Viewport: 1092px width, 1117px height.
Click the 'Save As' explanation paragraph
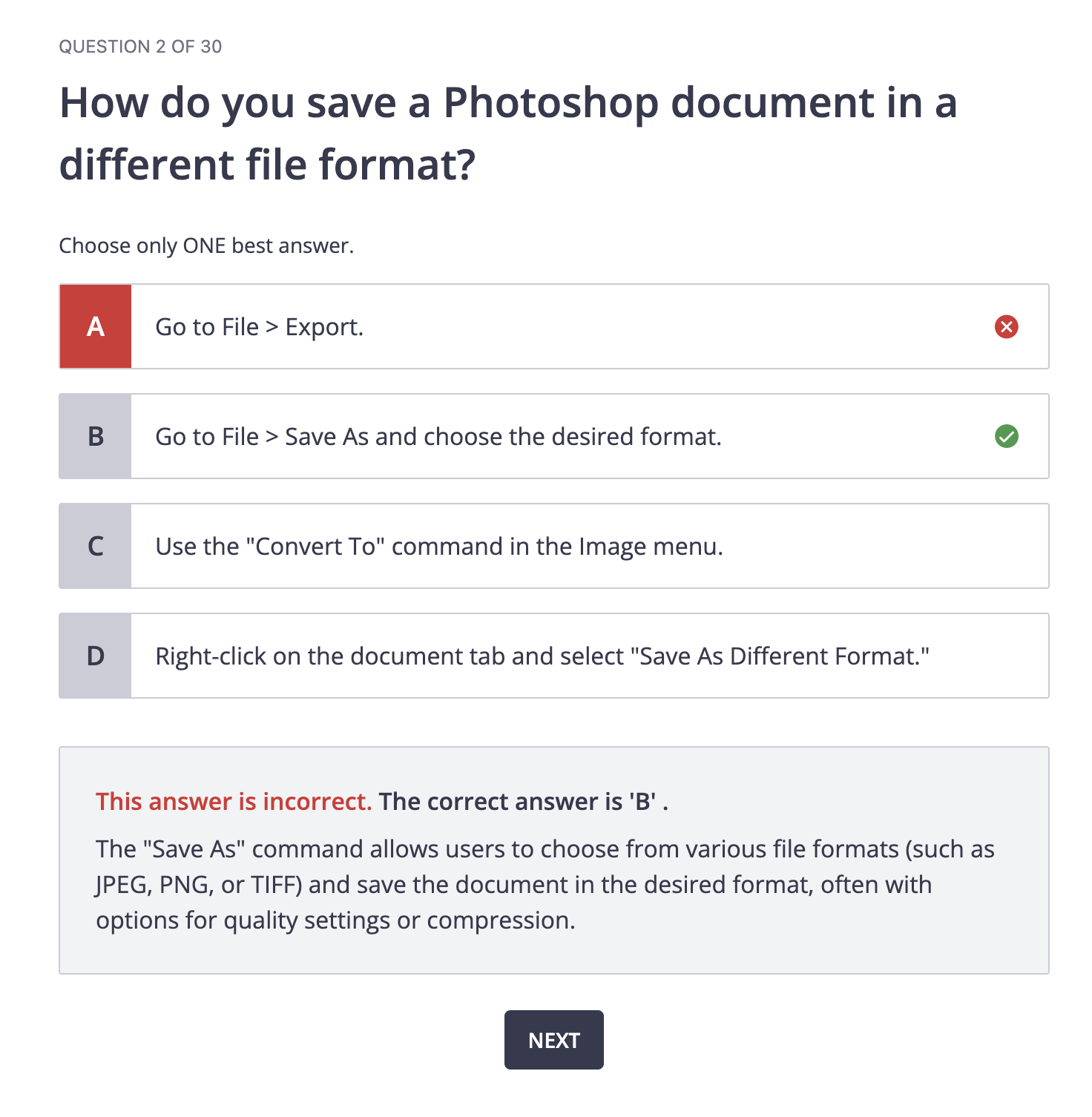545,884
